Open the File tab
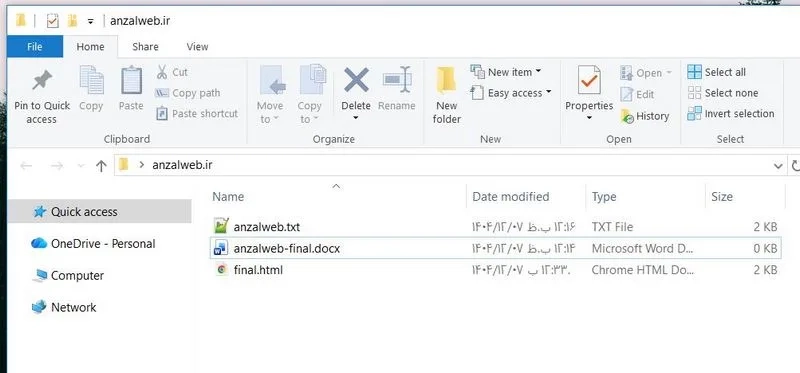Viewport: 800px width, 373px height. (35, 46)
